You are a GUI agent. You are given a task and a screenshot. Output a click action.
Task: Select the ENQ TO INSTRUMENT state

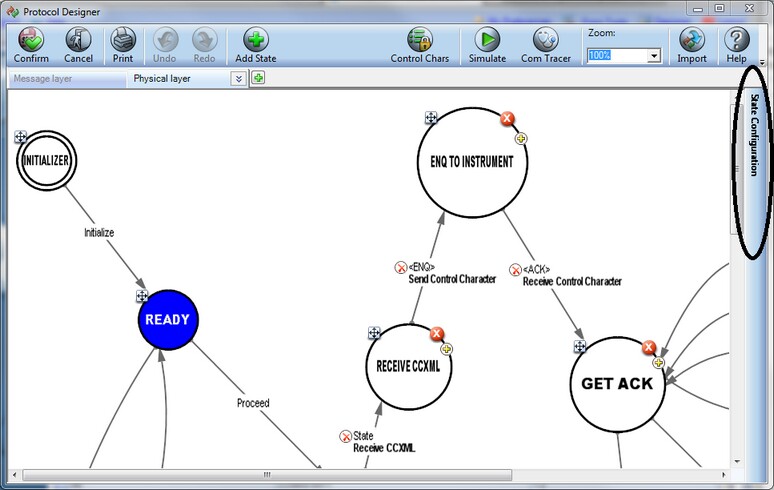tap(472, 162)
